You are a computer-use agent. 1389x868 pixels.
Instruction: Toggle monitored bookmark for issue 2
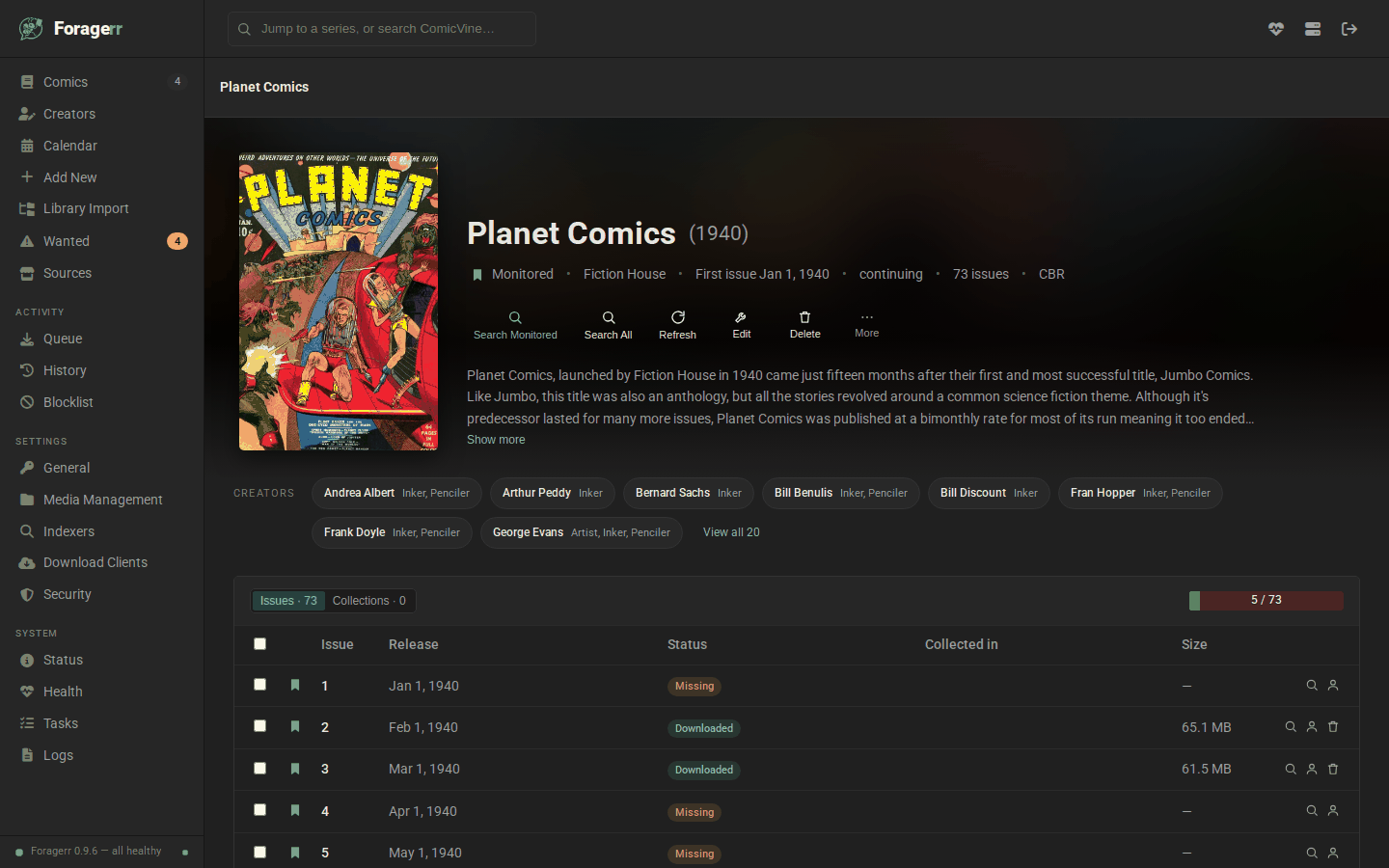[x=295, y=726]
